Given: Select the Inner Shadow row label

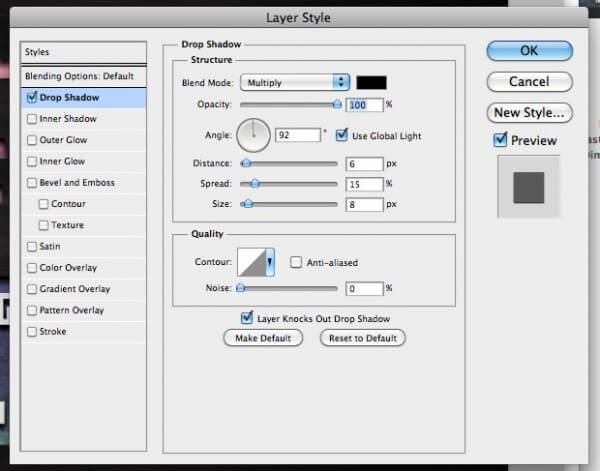Looking at the screenshot, I should pyautogui.click(x=68, y=119).
